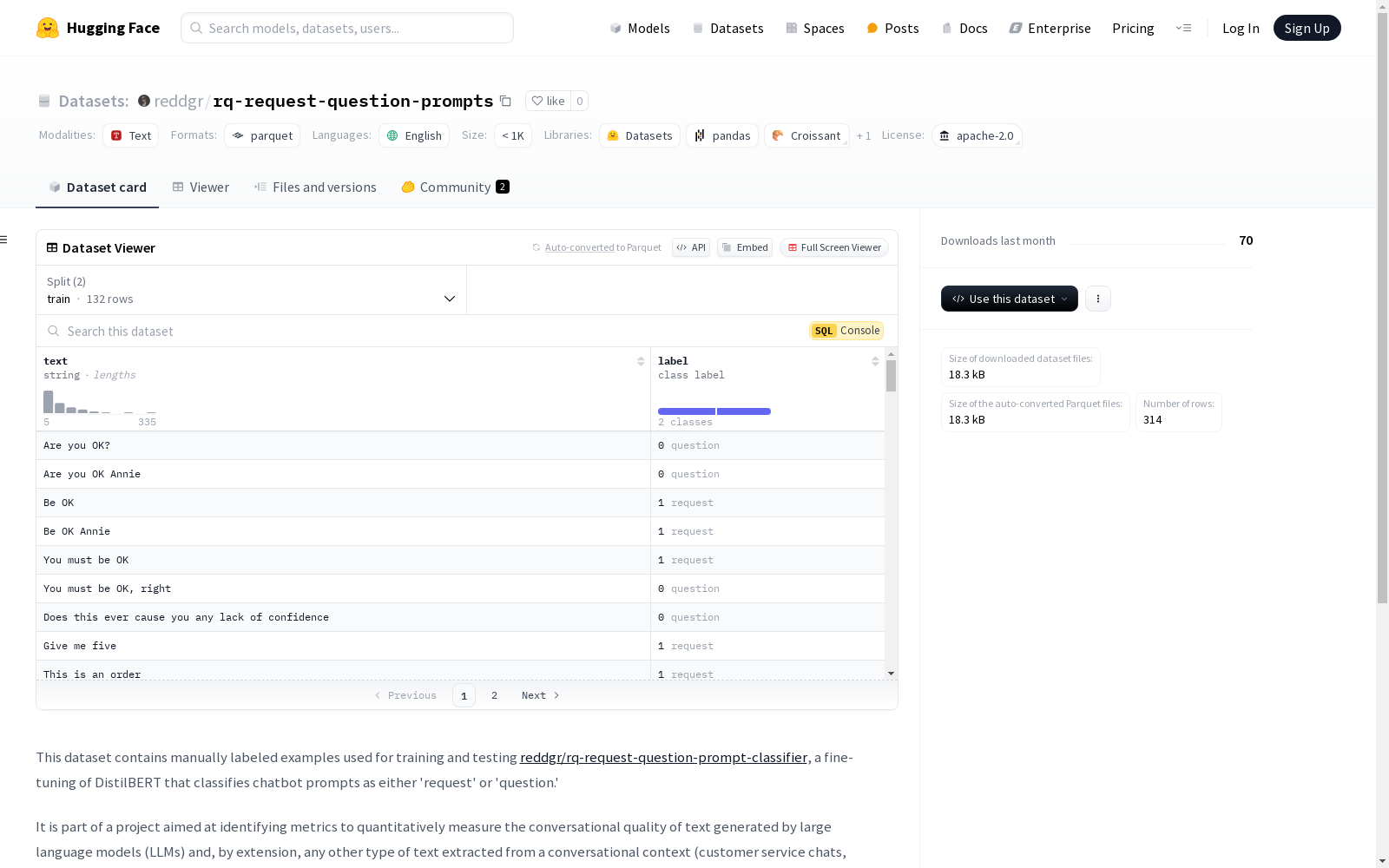Viewport: 1389px width, 868px height.
Task: Open Full Screen Viewer
Action: [x=834, y=247]
